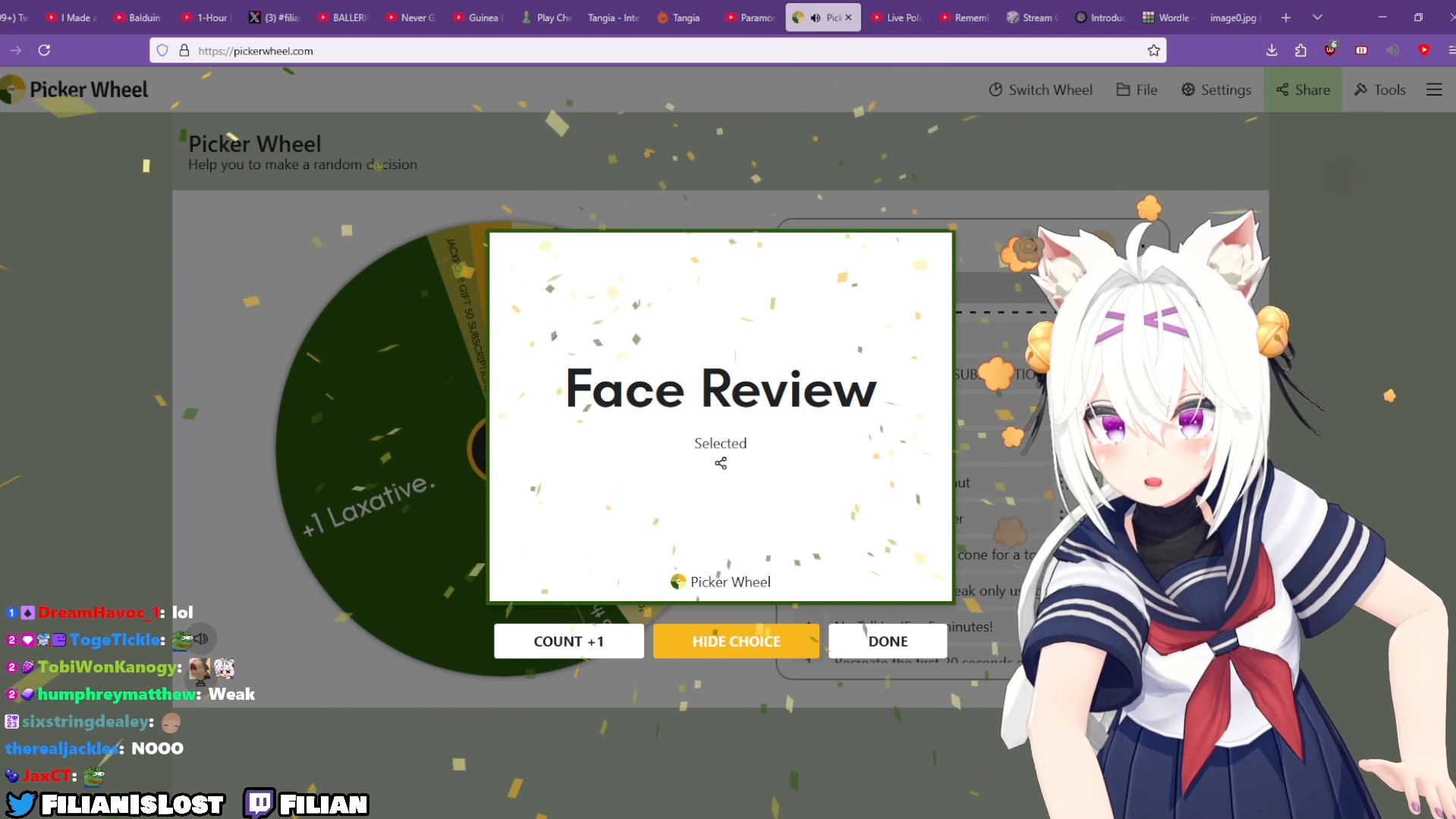The height and width of the screenshot is (819, 1456).
Task: Open the browser application menu
Action: click(x=1451, y=50)
